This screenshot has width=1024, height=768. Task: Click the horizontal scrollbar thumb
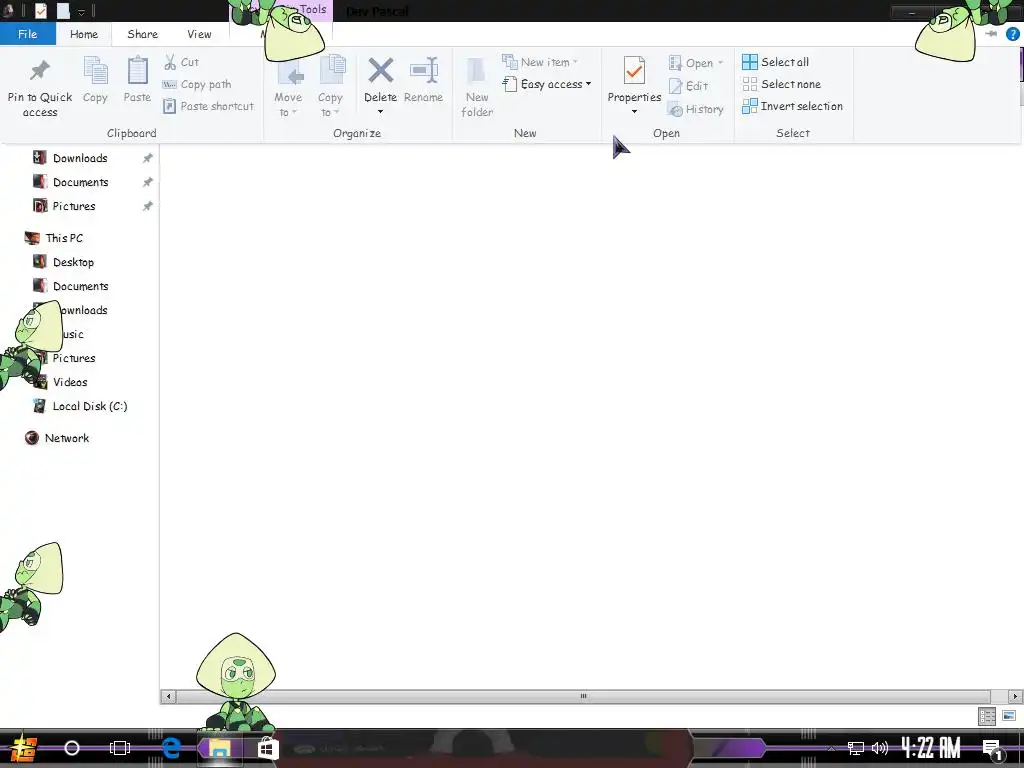click(583, 696)
